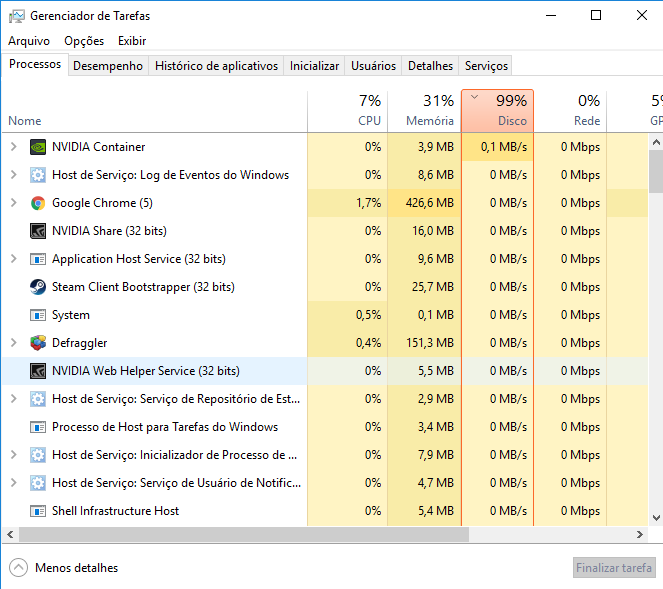The image size is (663, 589).
Task: Click the horizontal scrollbar right arrow
Action: pyautogui.click(x=639, y=534)
